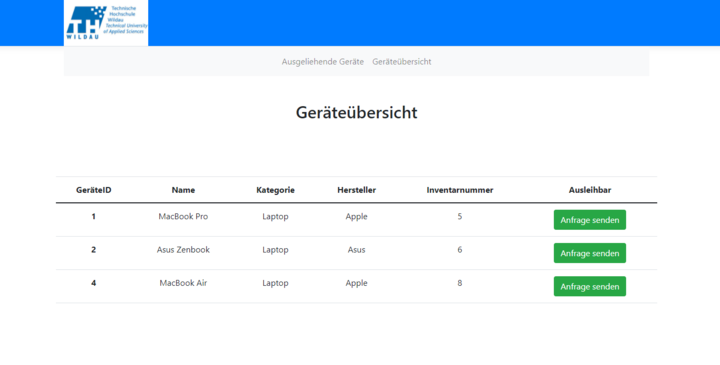Select the MacBook Pro name cell
This screenshot has height=365, width=720.
[x=183, y=216]
